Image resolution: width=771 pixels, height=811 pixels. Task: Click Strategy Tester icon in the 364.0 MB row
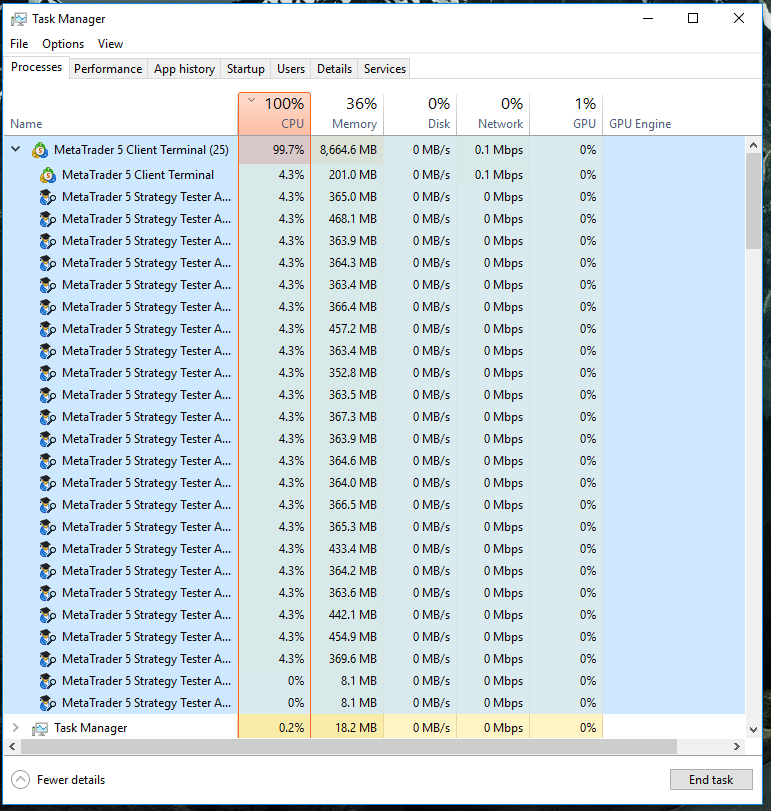[48, 483]
